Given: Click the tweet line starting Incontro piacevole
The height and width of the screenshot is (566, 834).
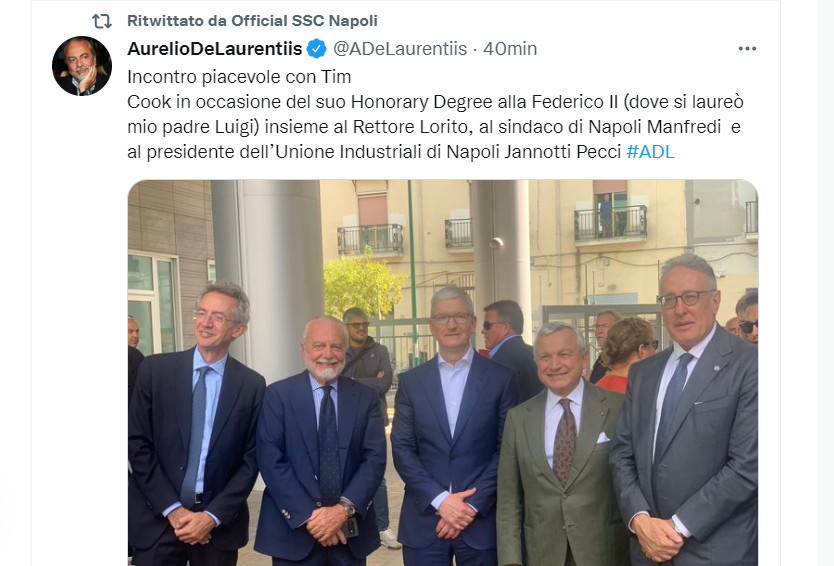Looking at the screenshot, I should click(x=239, y=77).
